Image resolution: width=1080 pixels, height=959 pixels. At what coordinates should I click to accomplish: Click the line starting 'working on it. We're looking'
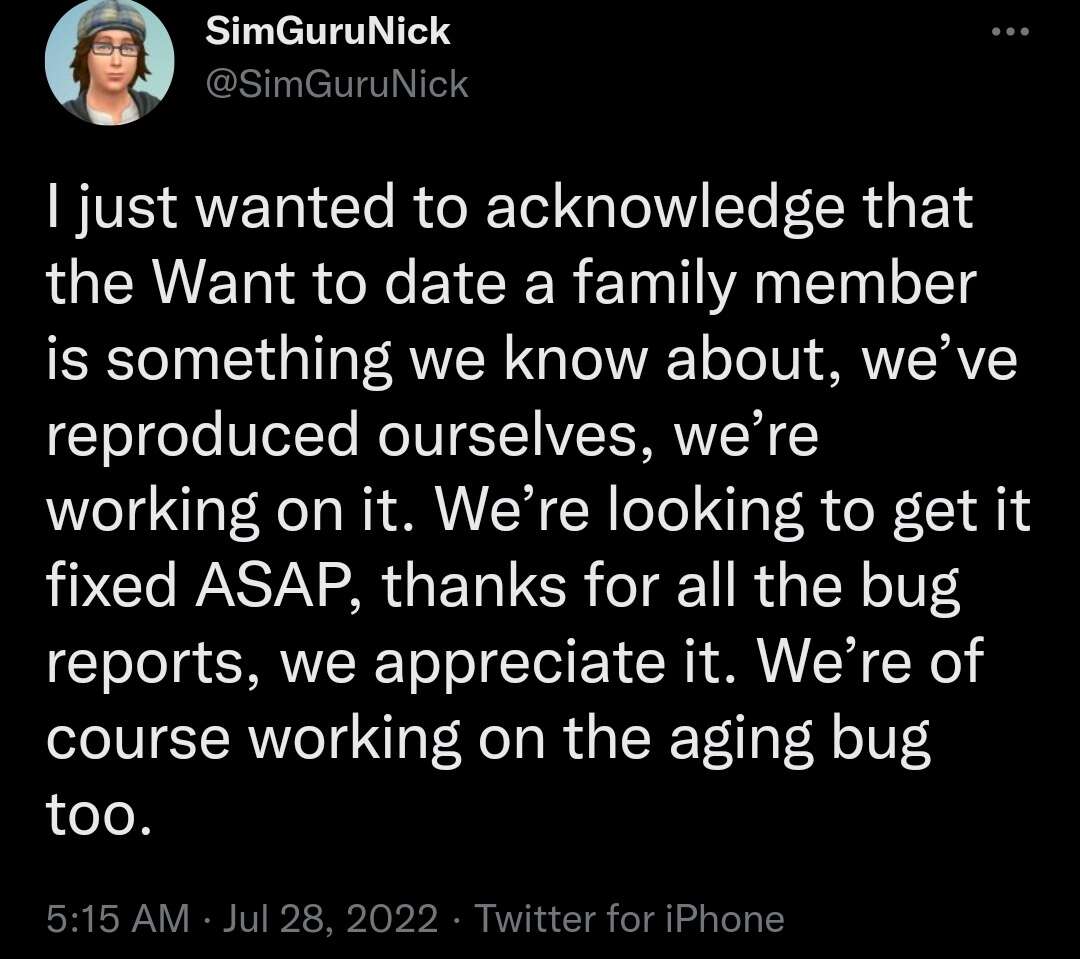539,512
